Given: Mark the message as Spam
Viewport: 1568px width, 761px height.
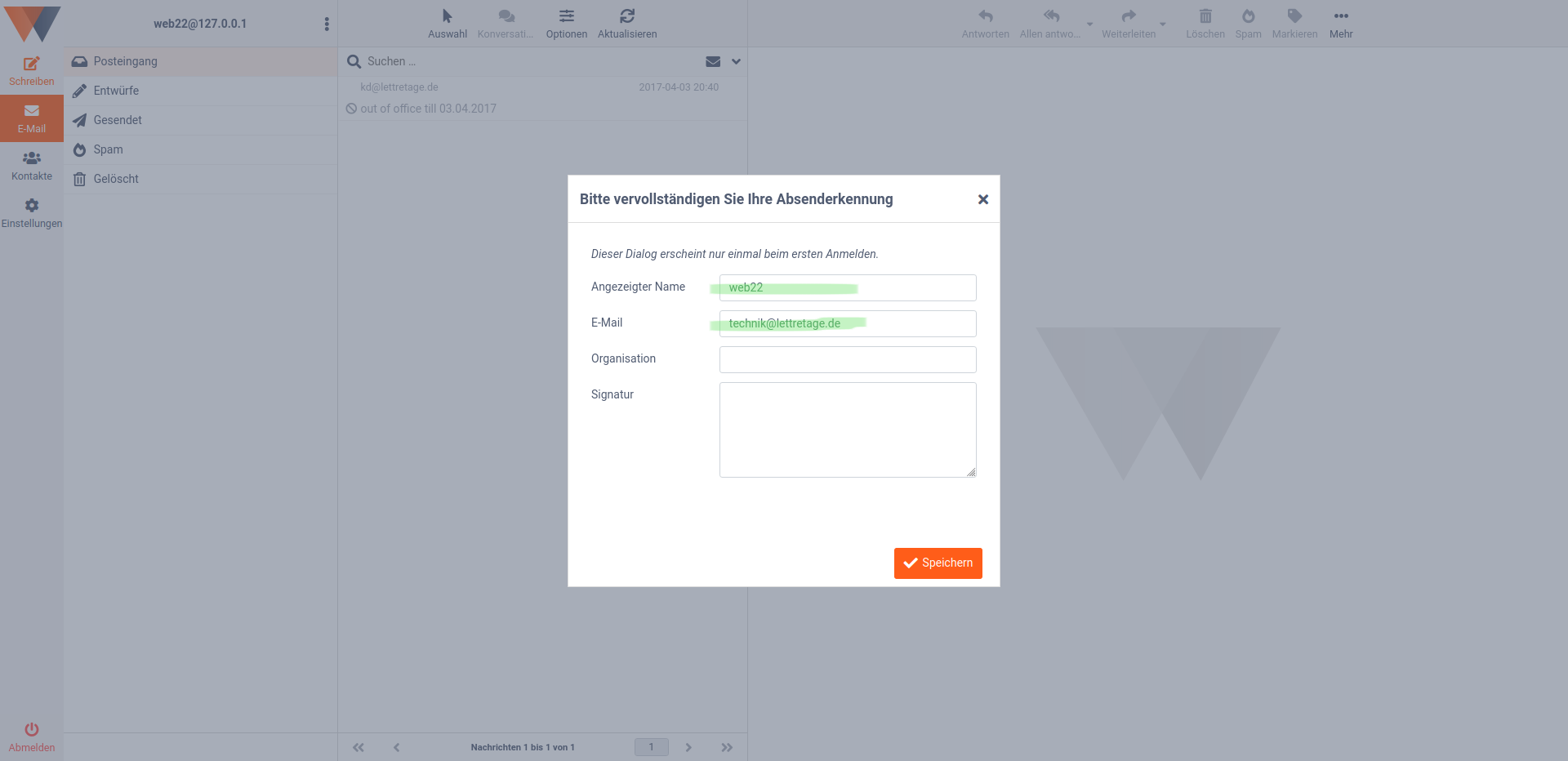Looking at the screenshot, I should [x=1248, y=21].
